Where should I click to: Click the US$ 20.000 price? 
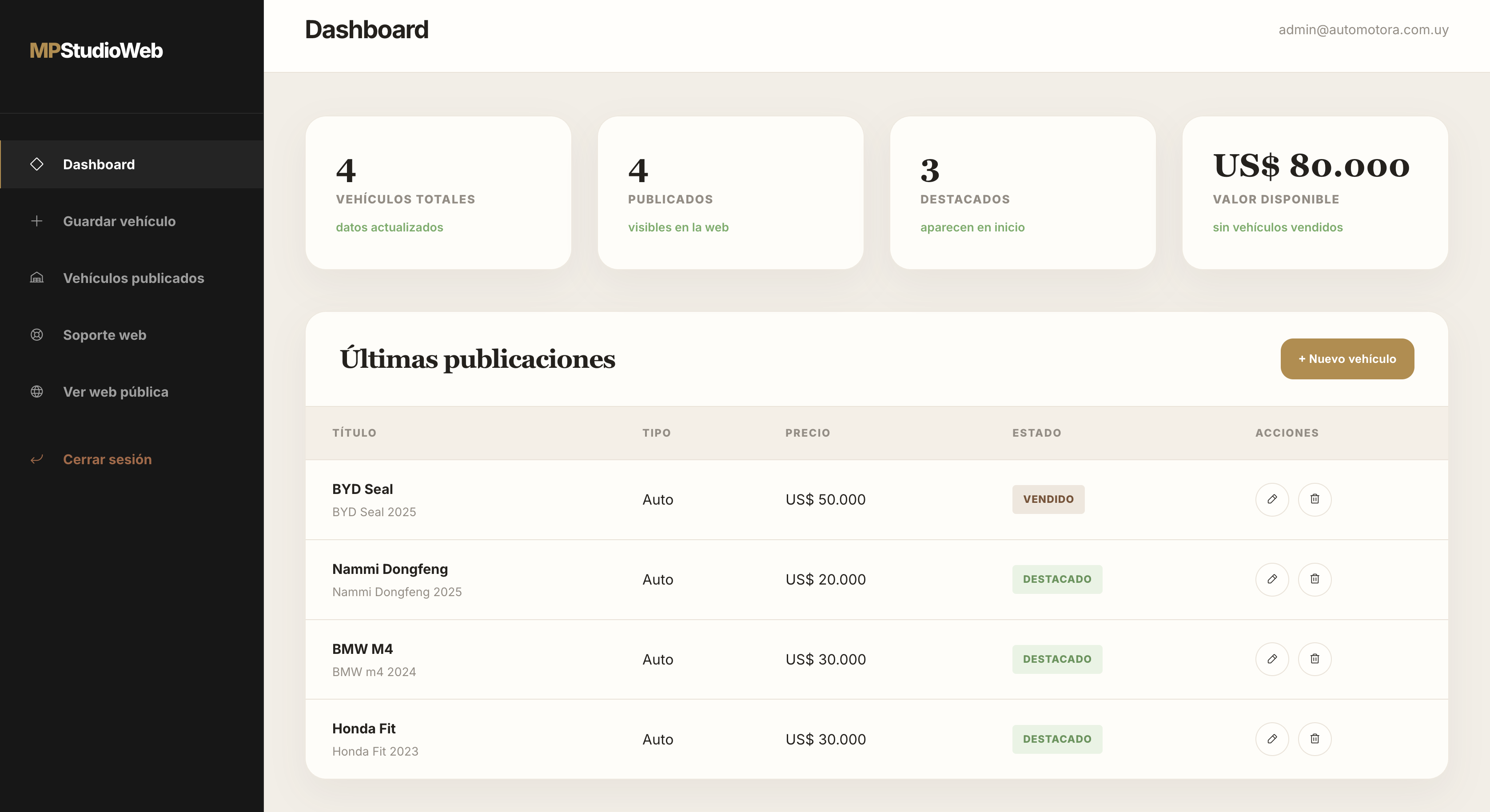pyautogui.click(x=825, y=579)
